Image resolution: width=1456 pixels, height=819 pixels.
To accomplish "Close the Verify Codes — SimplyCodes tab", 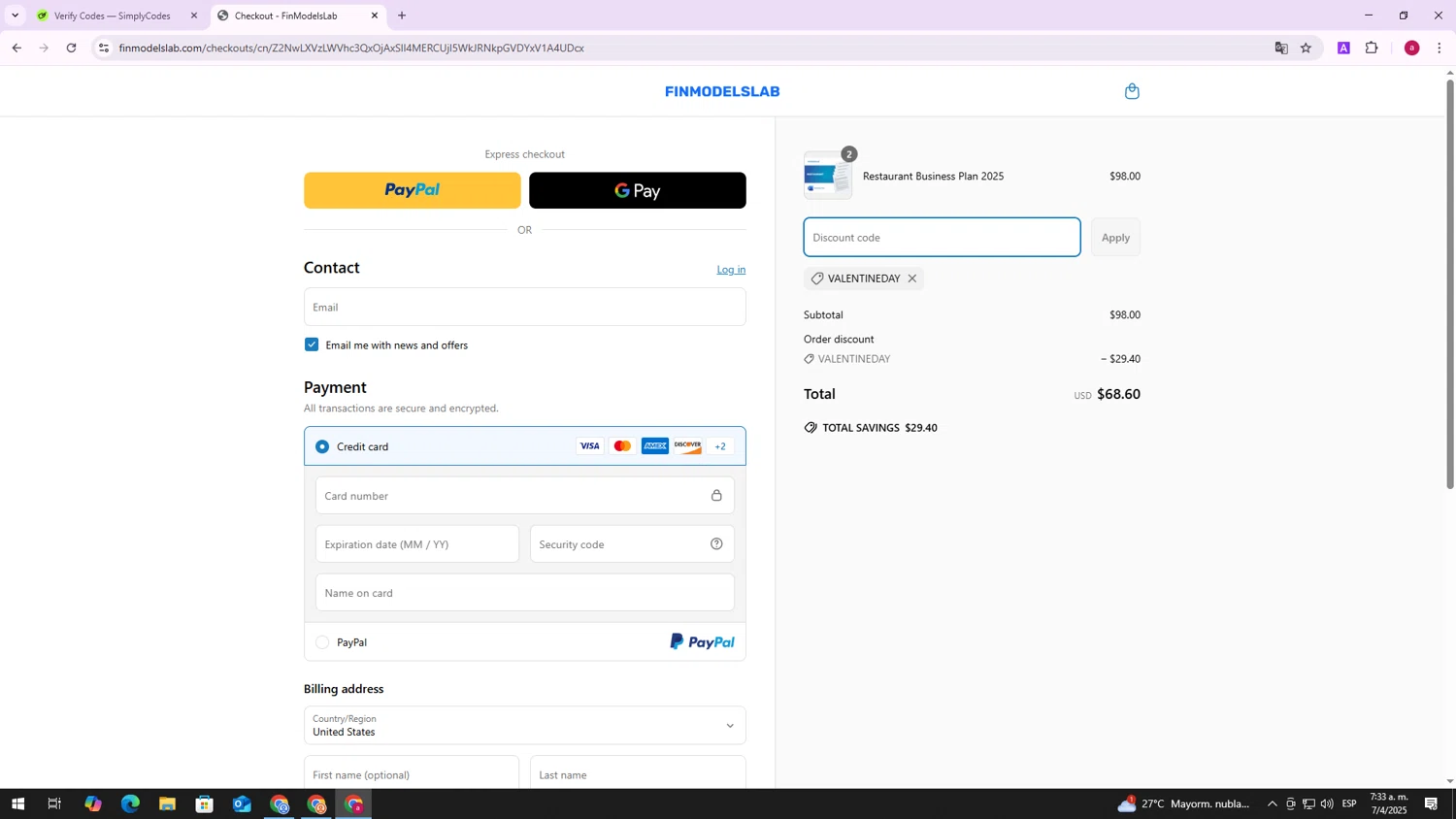I will [194, 16].
